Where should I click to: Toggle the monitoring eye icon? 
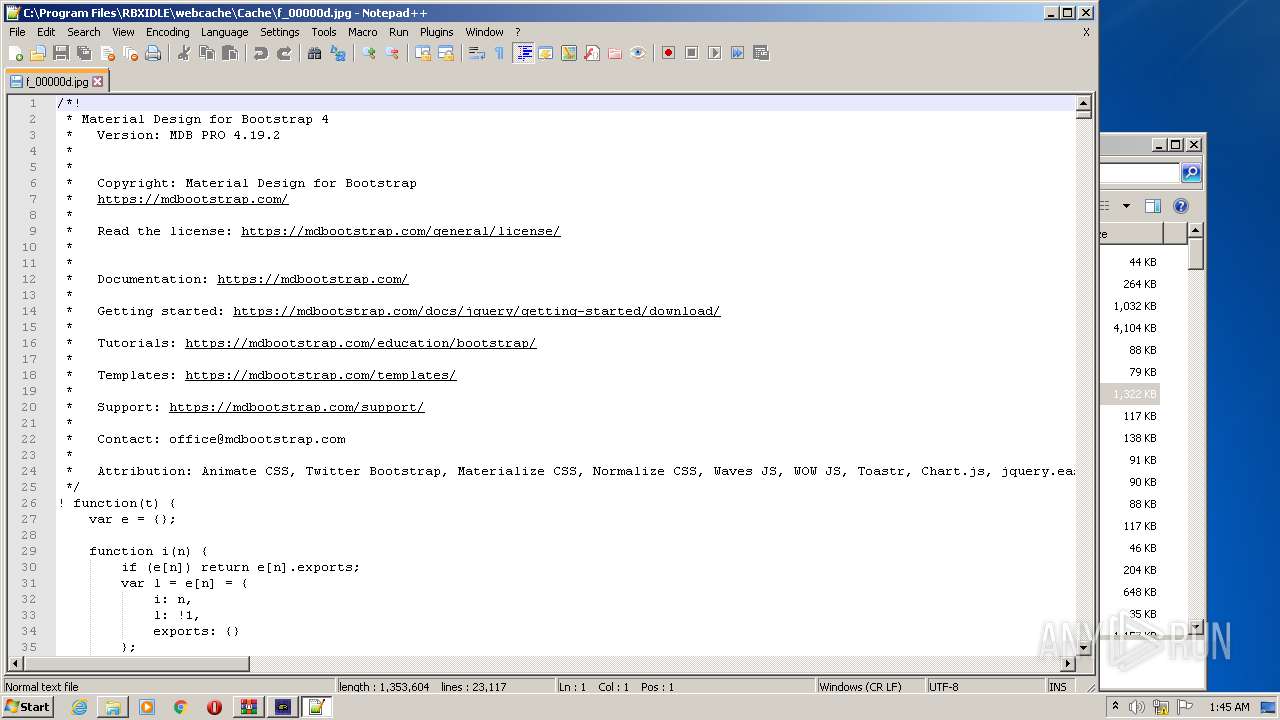(x=638, y=53)
